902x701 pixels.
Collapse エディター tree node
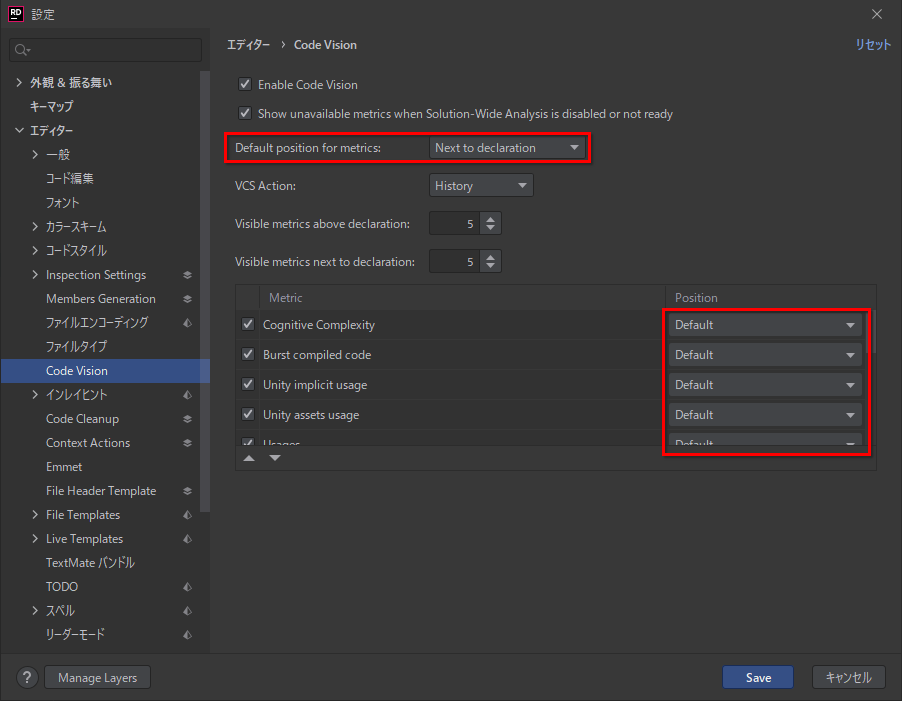[x=19, y=131]
